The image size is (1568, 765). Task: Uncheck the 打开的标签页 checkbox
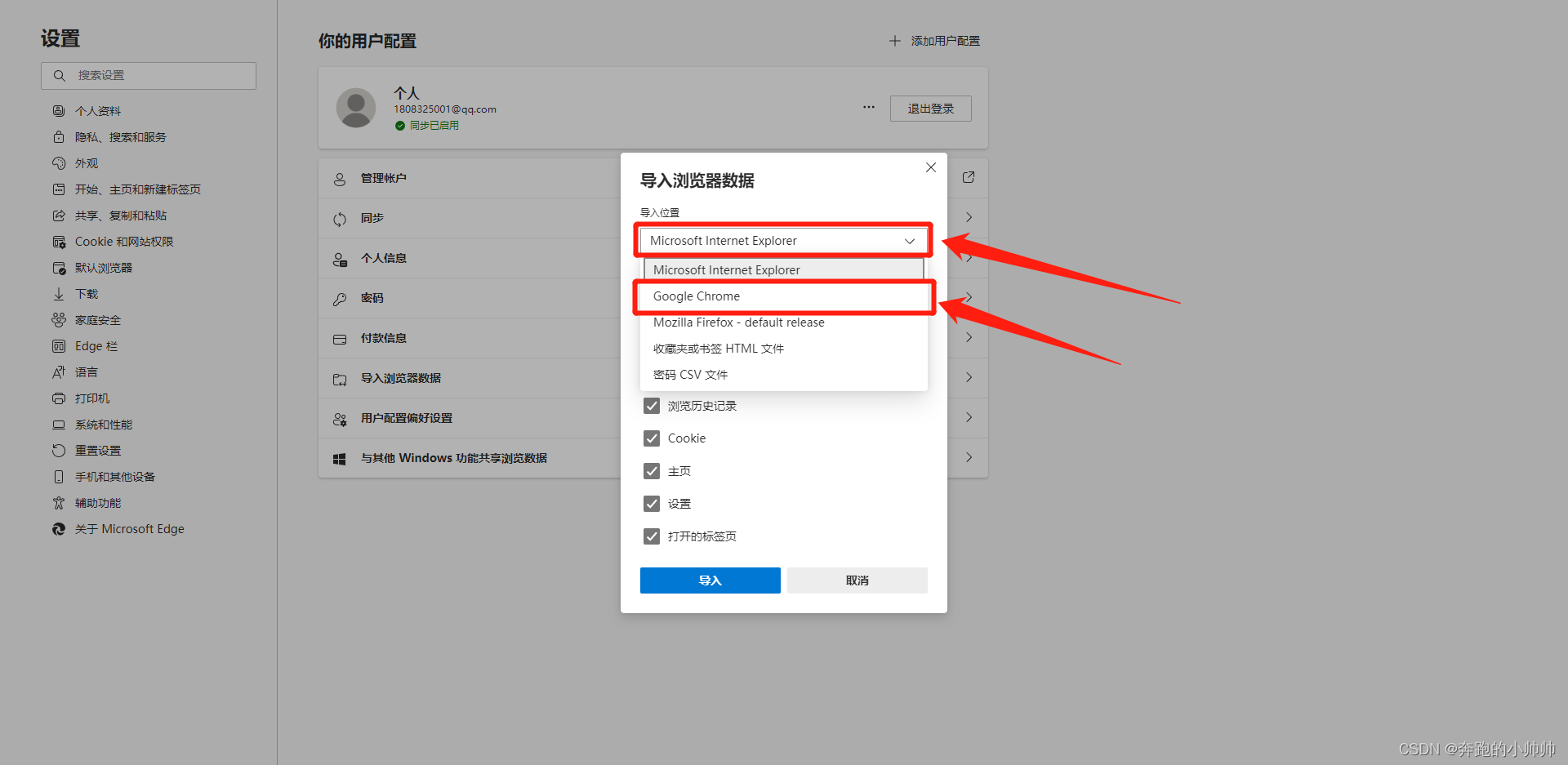pyautogui.click(x=652, y=536)
